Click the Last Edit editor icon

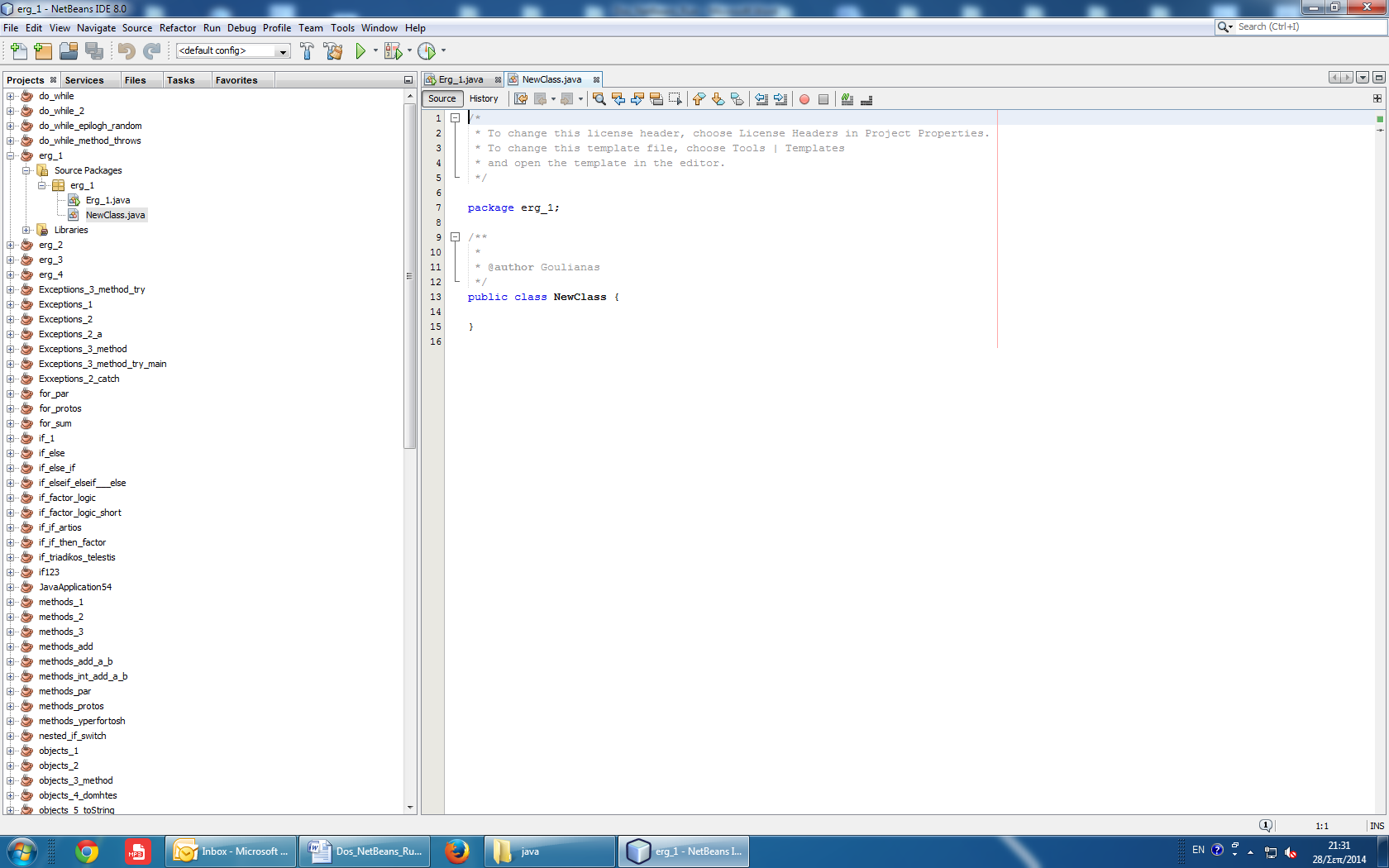tap(521, 99)
